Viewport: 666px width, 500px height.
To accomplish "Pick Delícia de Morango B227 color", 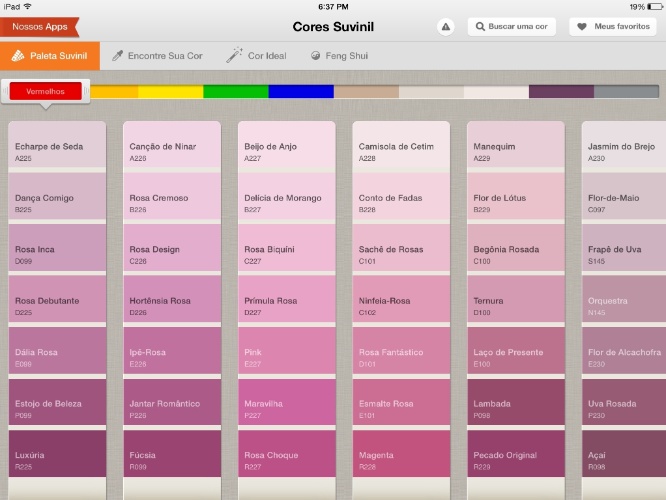I will point(287,196).
